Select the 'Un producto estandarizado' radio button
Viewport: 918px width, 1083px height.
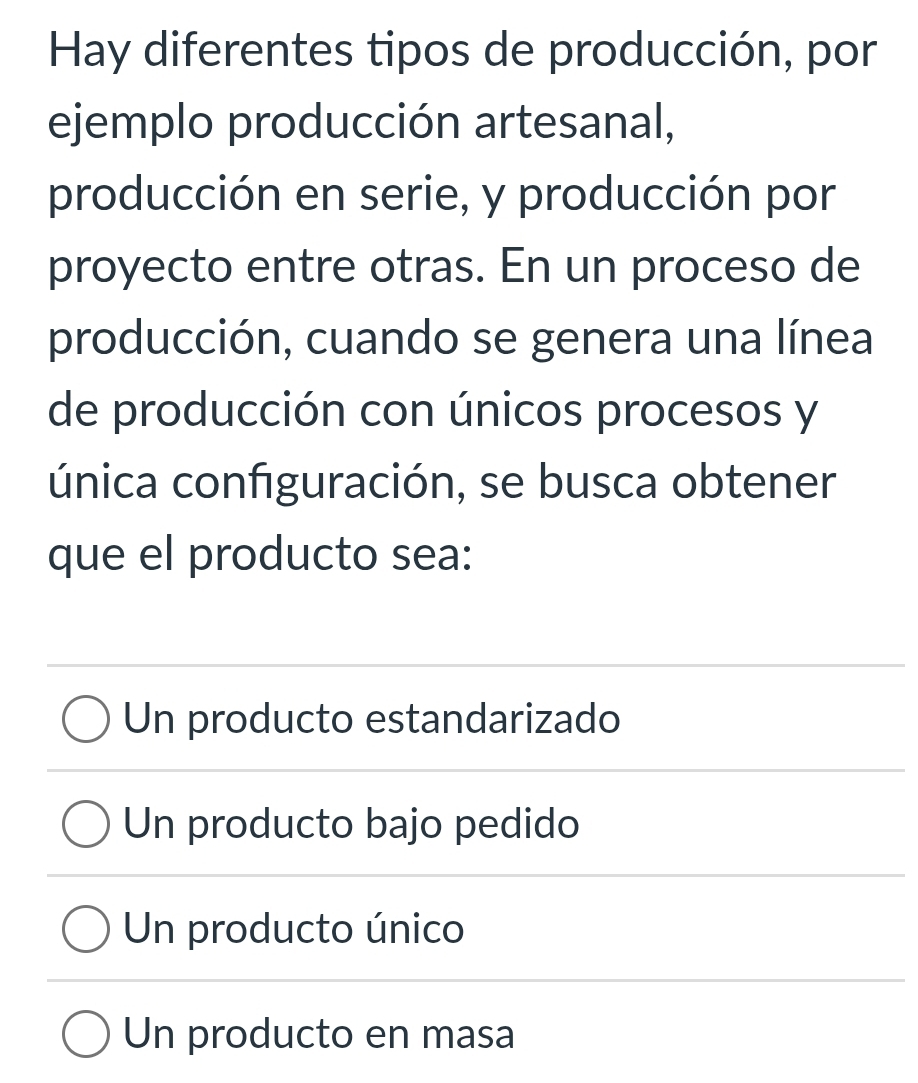86,720
